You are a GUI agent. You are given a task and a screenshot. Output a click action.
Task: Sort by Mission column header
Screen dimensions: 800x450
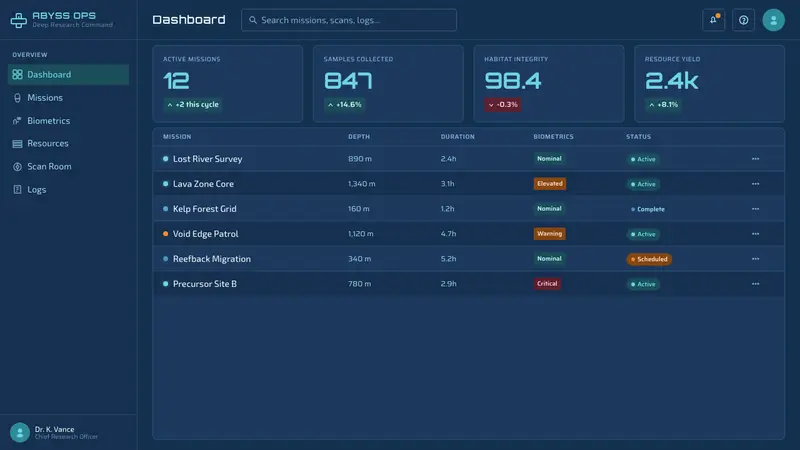coord(177,137)
